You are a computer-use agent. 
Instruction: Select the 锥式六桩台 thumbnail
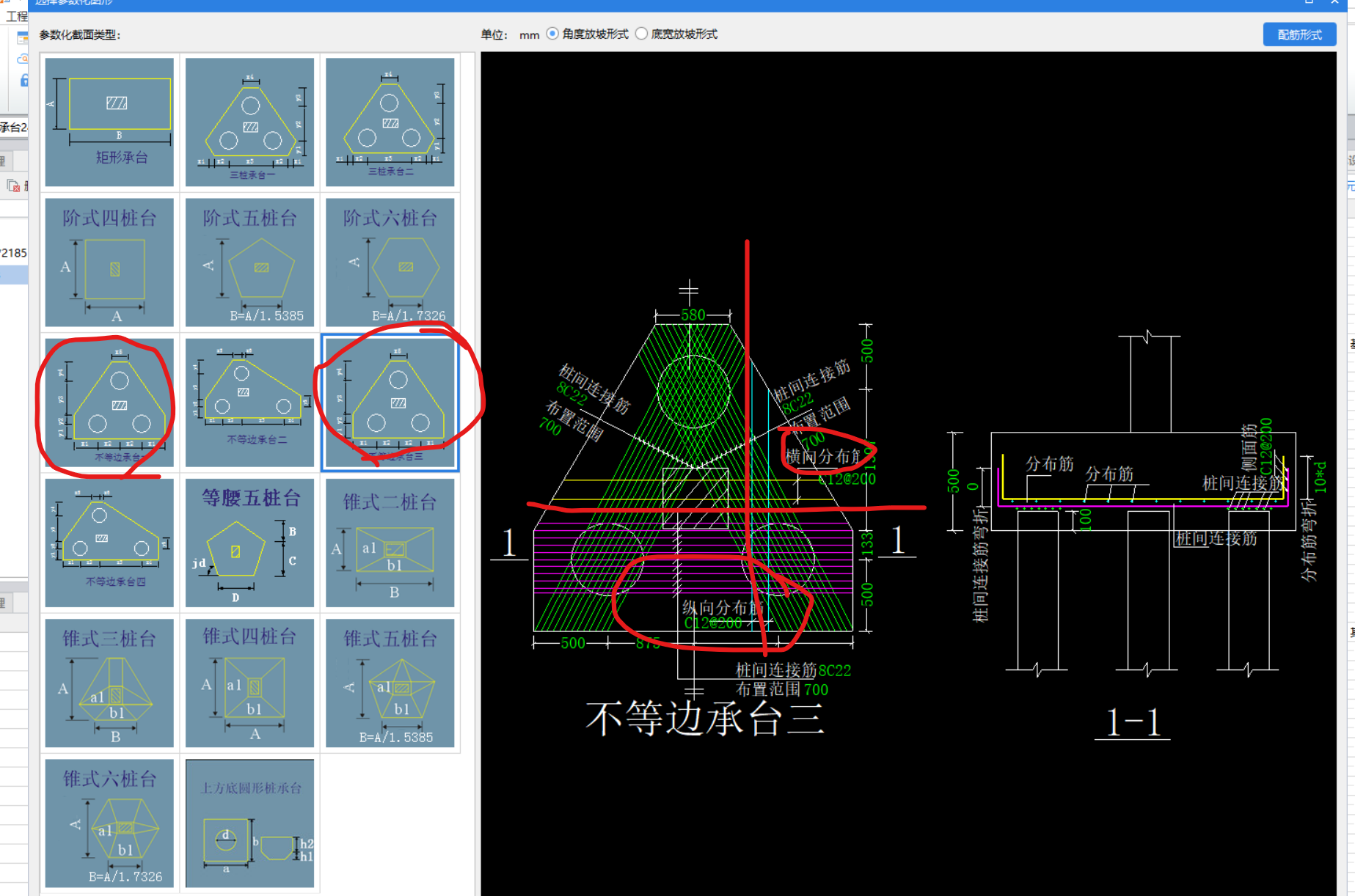pos(109,823)
